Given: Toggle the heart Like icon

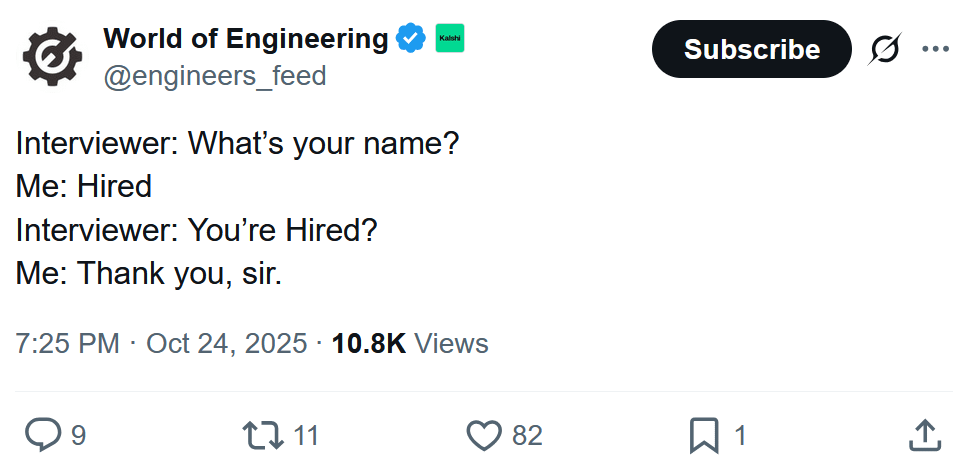Looking at the screenshot, I should point(484,435).
